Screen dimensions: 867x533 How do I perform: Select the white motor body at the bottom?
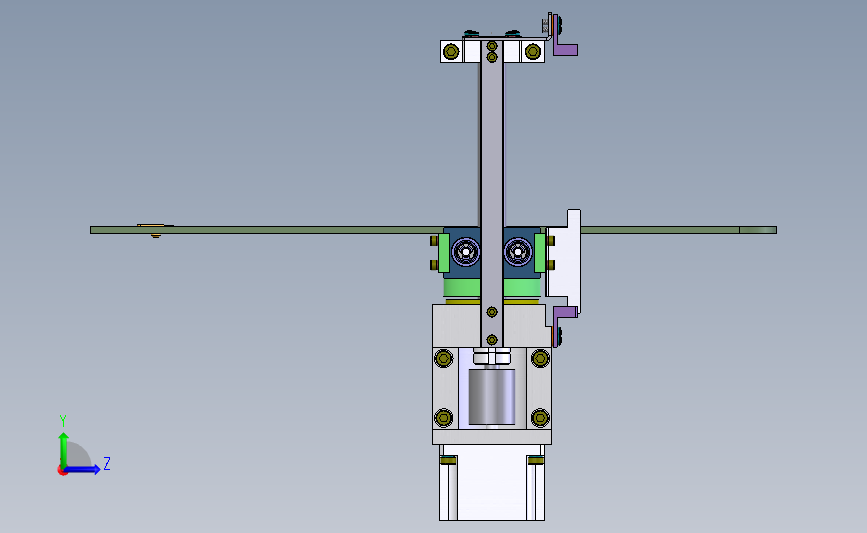(492, 483)
